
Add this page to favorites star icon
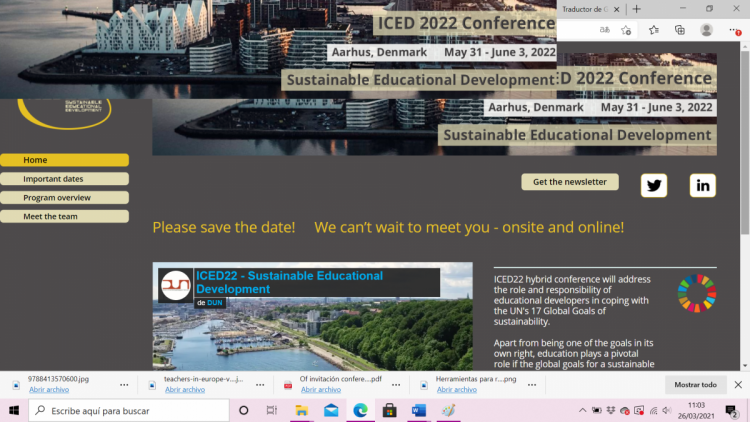(626, 30)
